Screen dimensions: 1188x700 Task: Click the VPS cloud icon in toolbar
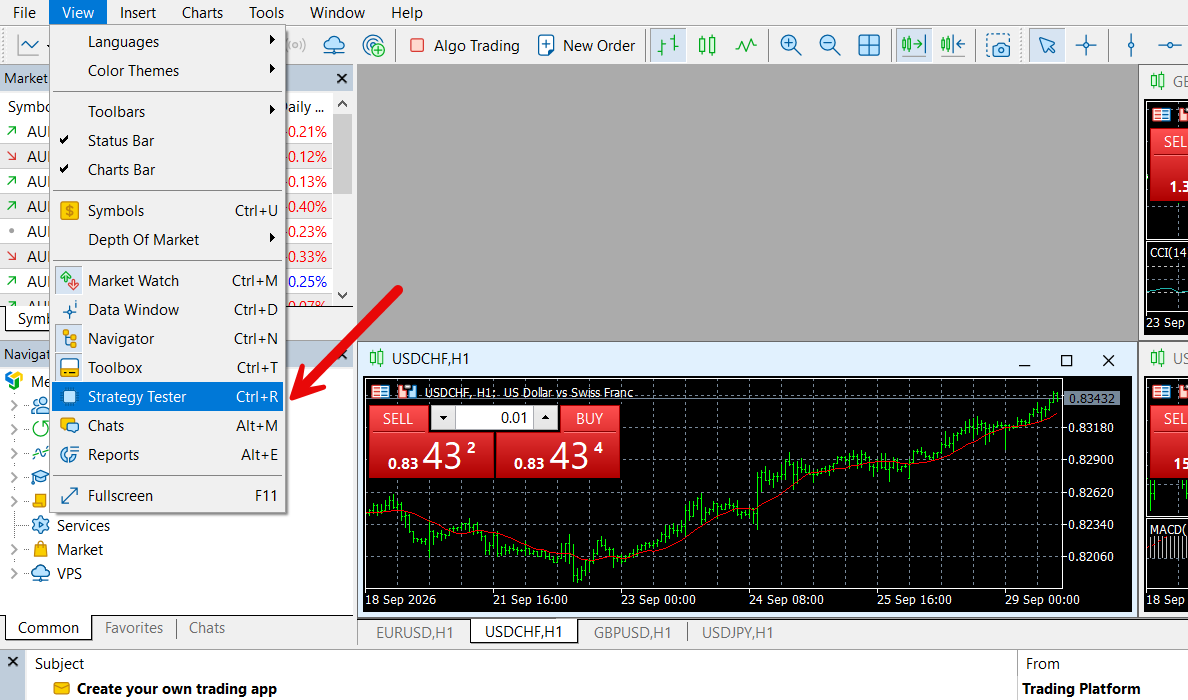tap(334, 45)
